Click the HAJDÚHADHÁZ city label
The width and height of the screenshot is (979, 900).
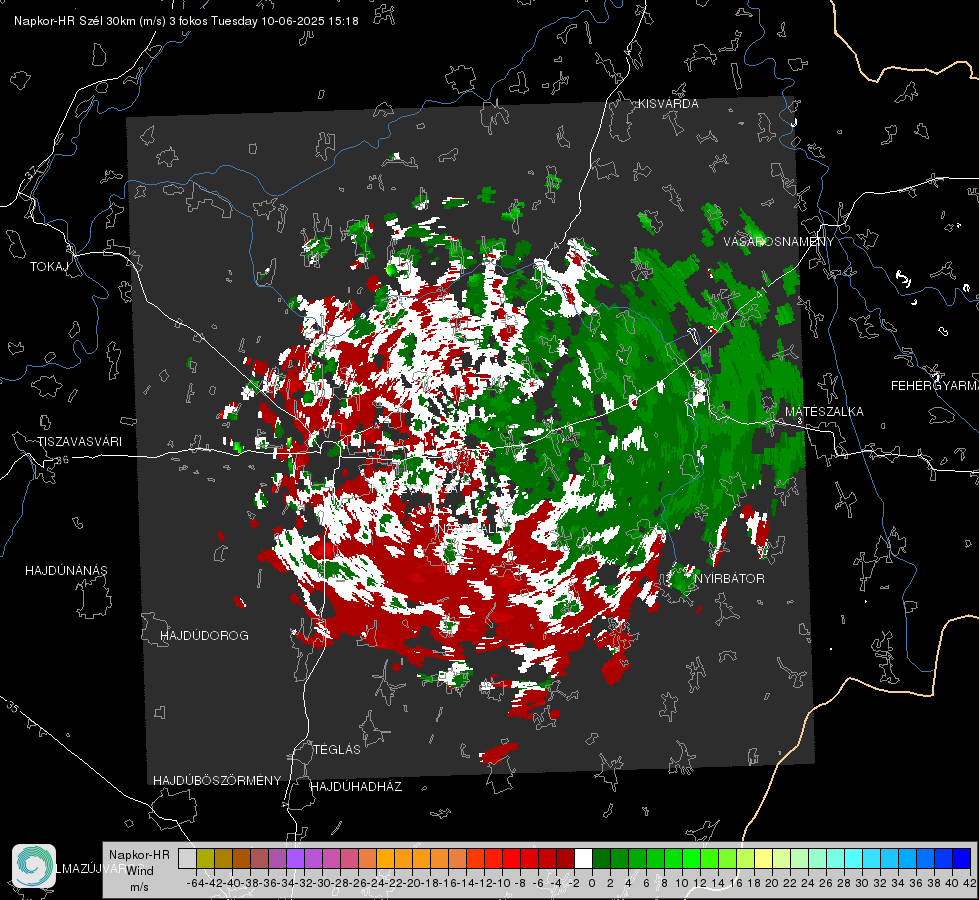[356, 787]
